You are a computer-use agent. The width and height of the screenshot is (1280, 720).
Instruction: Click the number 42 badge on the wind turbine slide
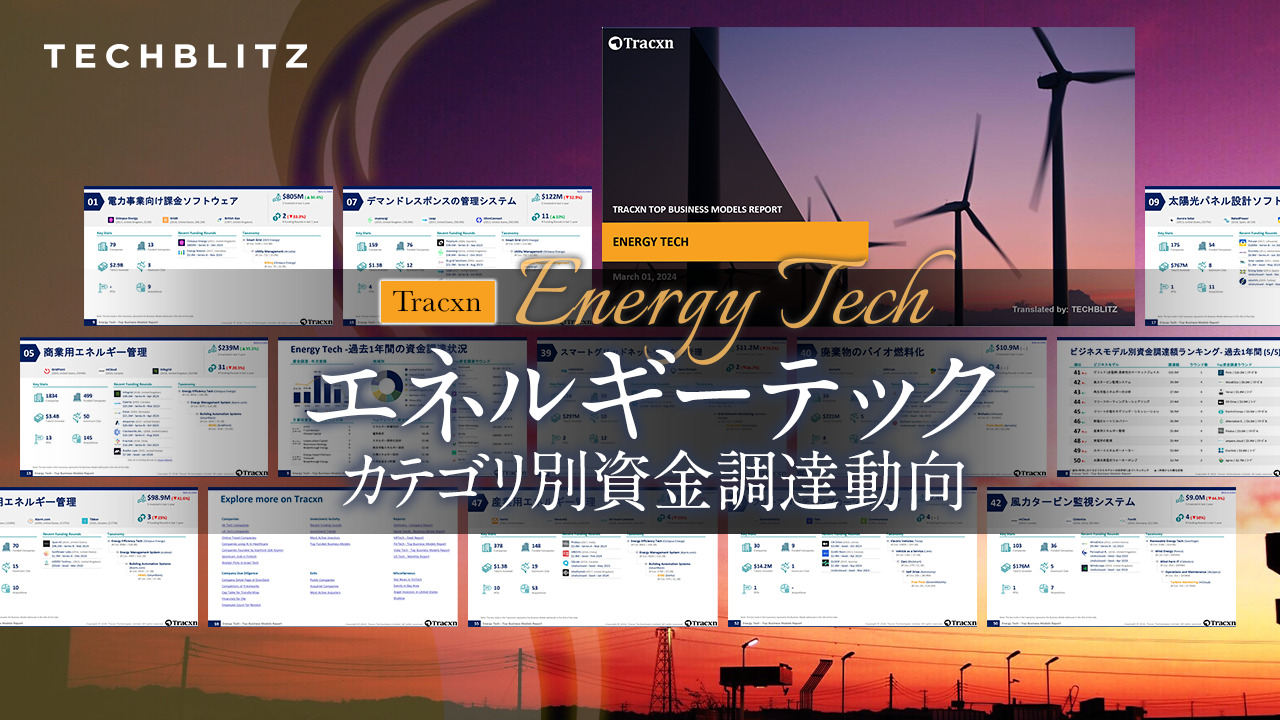point(996,502)
